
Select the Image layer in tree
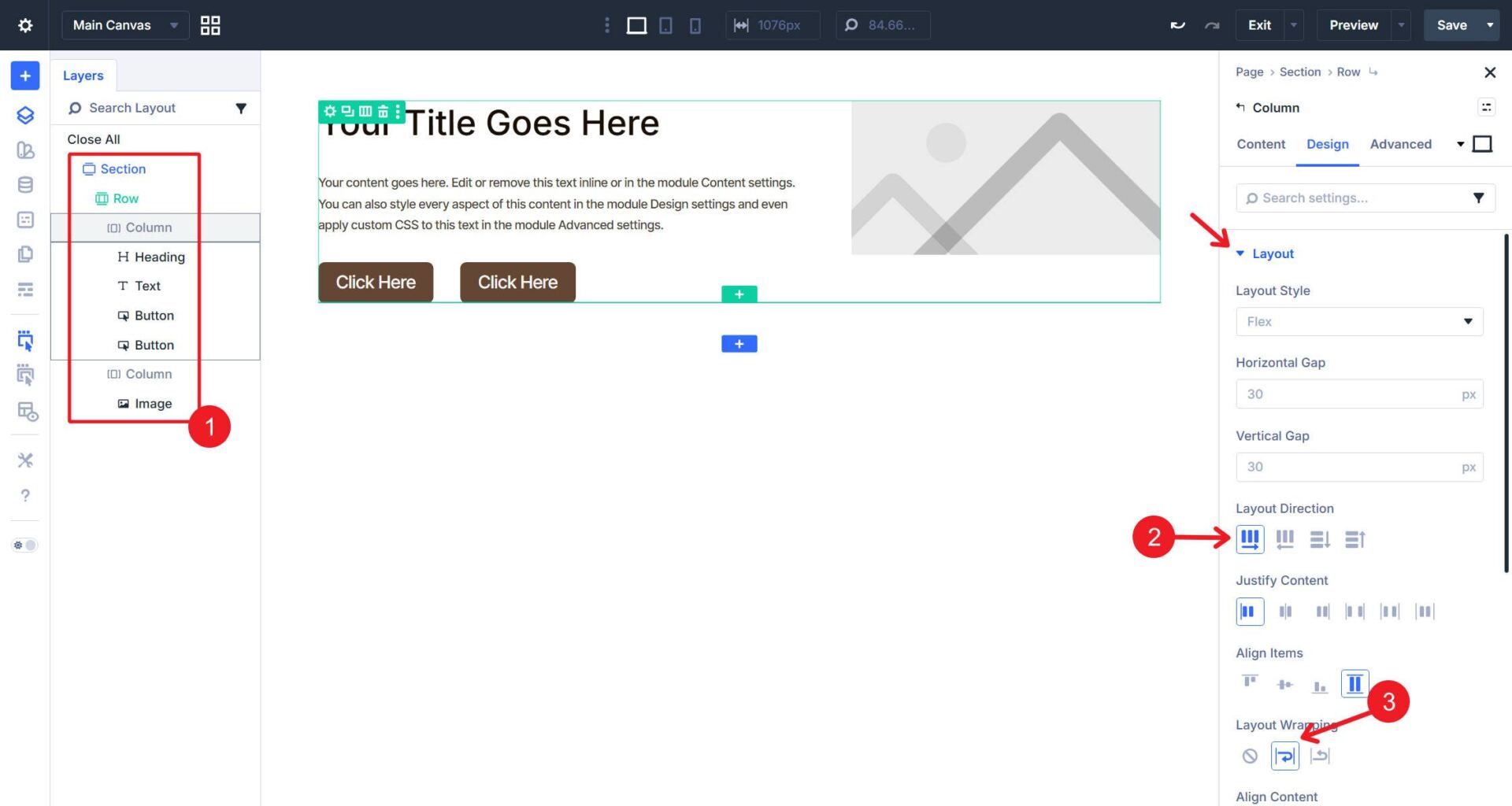pyautogui.click(x=153, y=404)
